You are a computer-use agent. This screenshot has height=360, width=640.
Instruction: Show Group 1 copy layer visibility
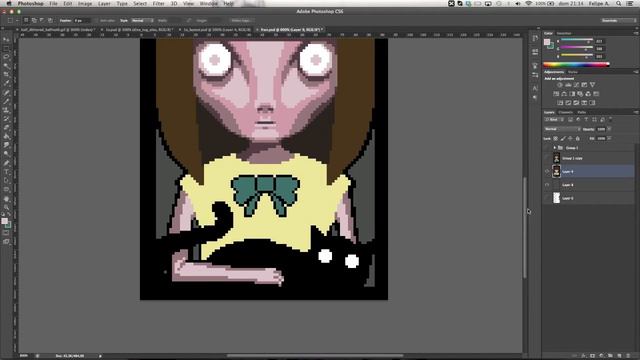547,158
